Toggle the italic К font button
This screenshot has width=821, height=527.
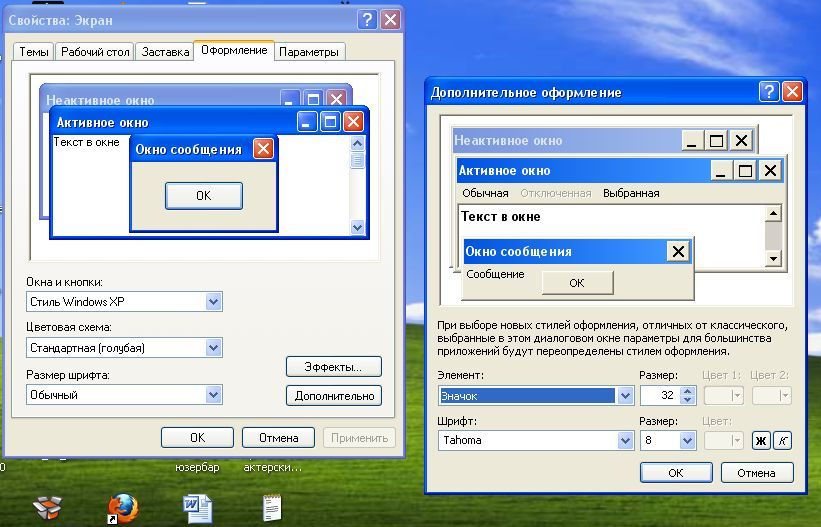pos(782,441)
